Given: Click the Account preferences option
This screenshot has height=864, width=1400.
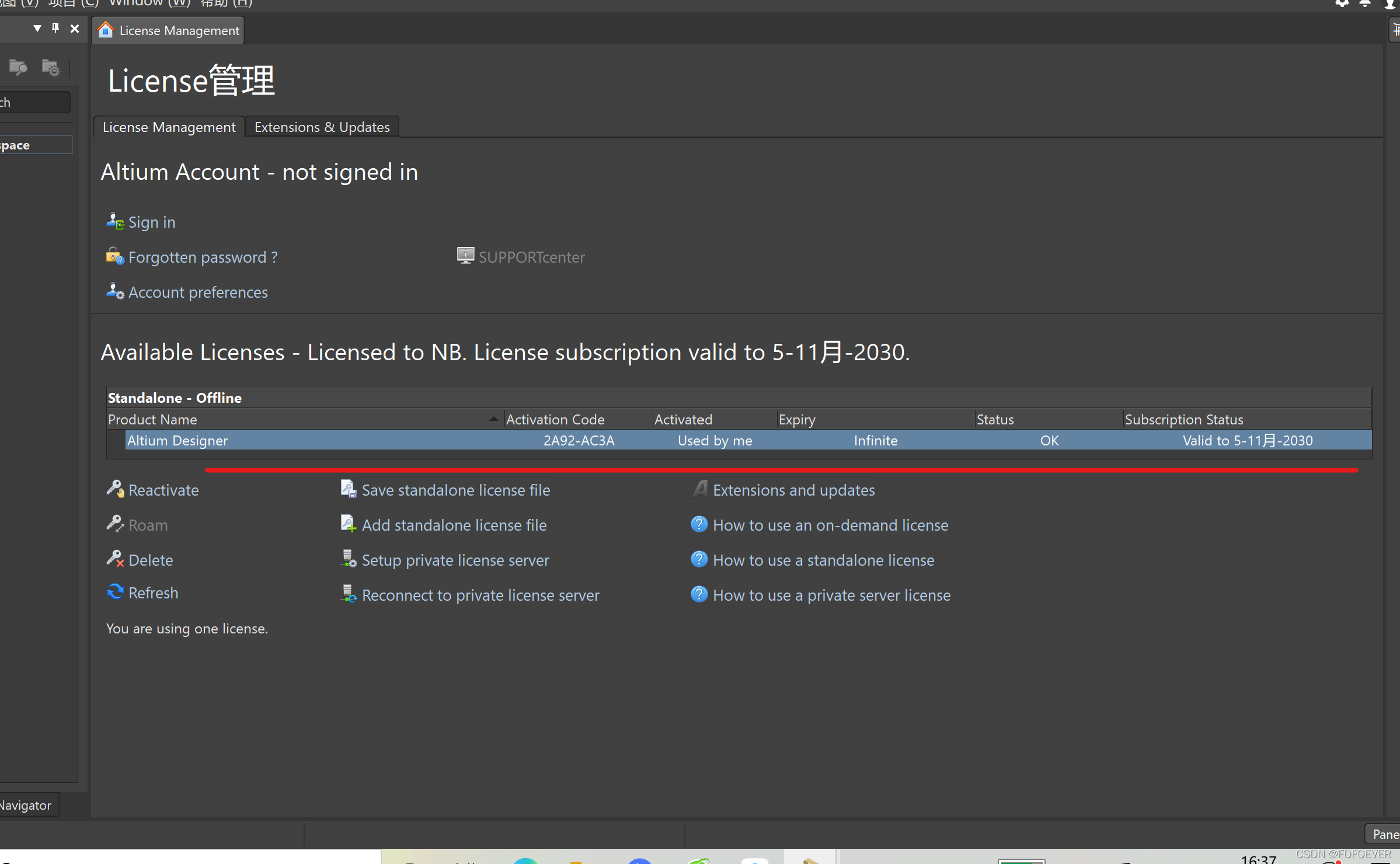Looking at the screenshot, I should pos(197,292).
